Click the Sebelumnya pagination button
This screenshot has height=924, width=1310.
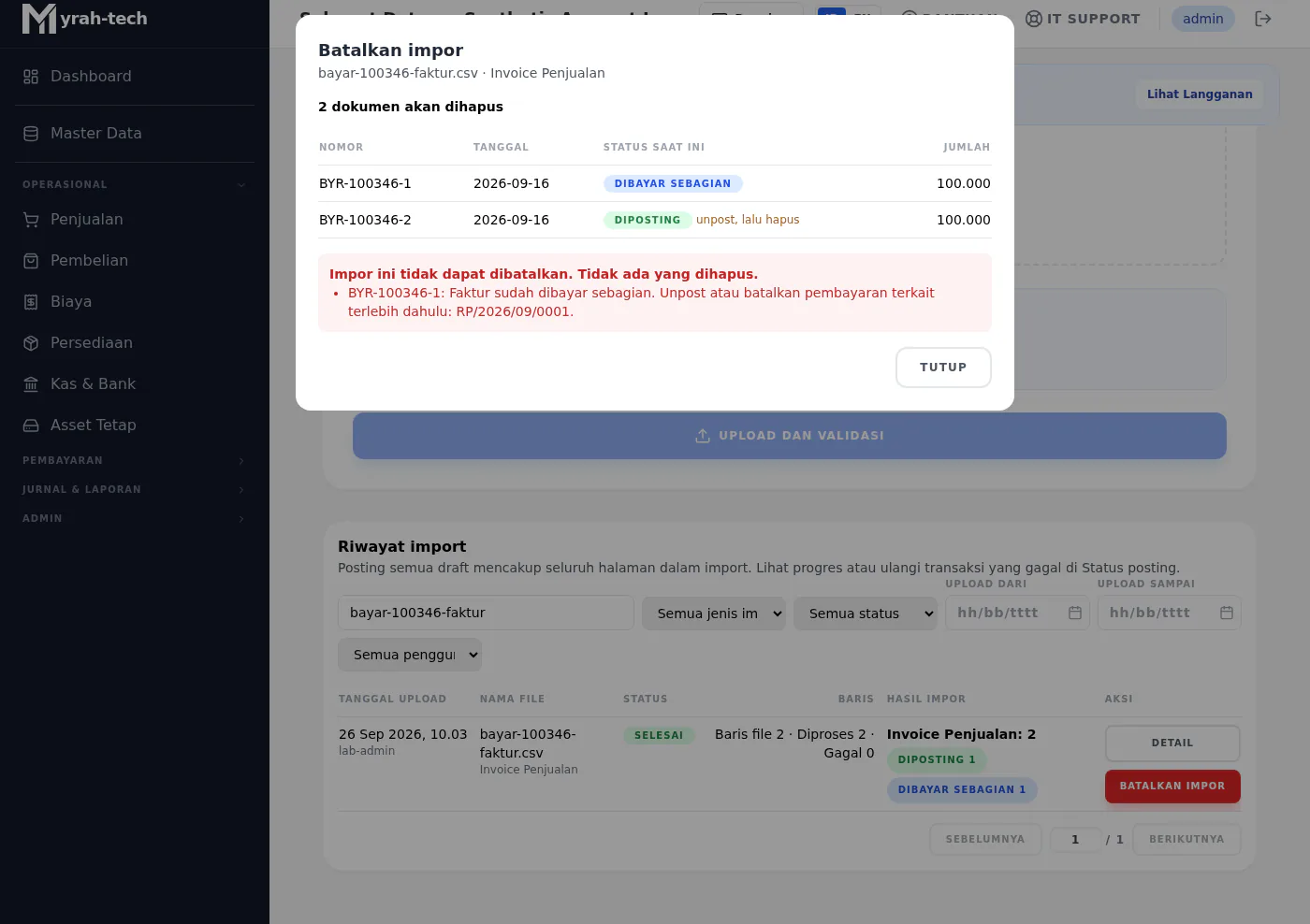click(x=985, y=840)
